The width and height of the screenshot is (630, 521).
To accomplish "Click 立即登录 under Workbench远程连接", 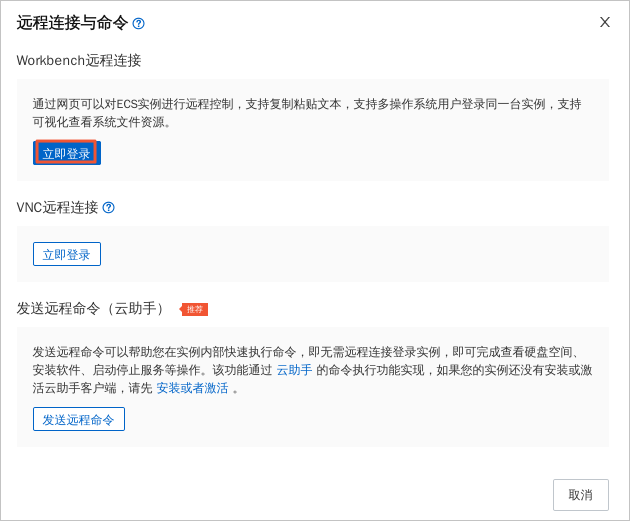I will pos(67,153).
